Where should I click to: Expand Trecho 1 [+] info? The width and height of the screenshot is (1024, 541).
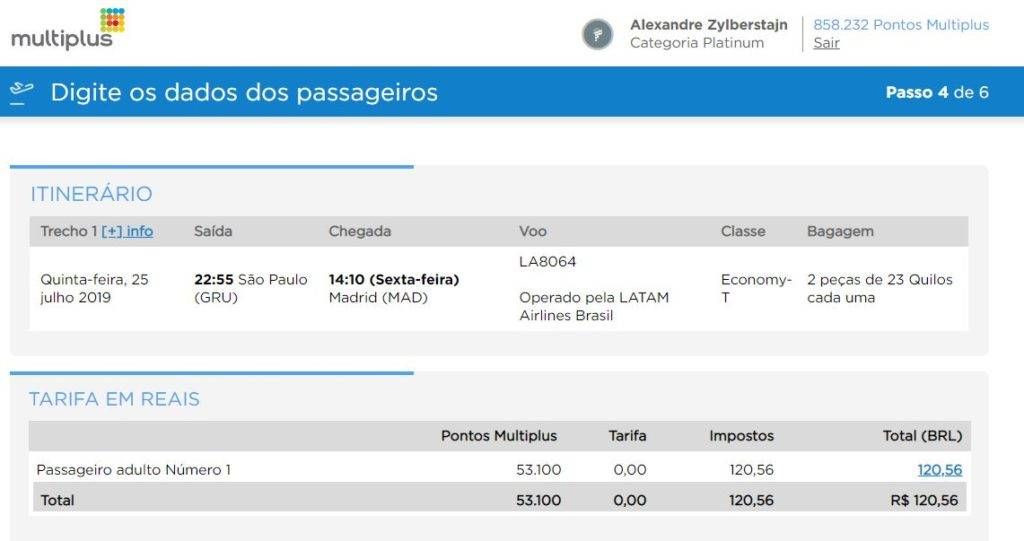click(127, 231)
